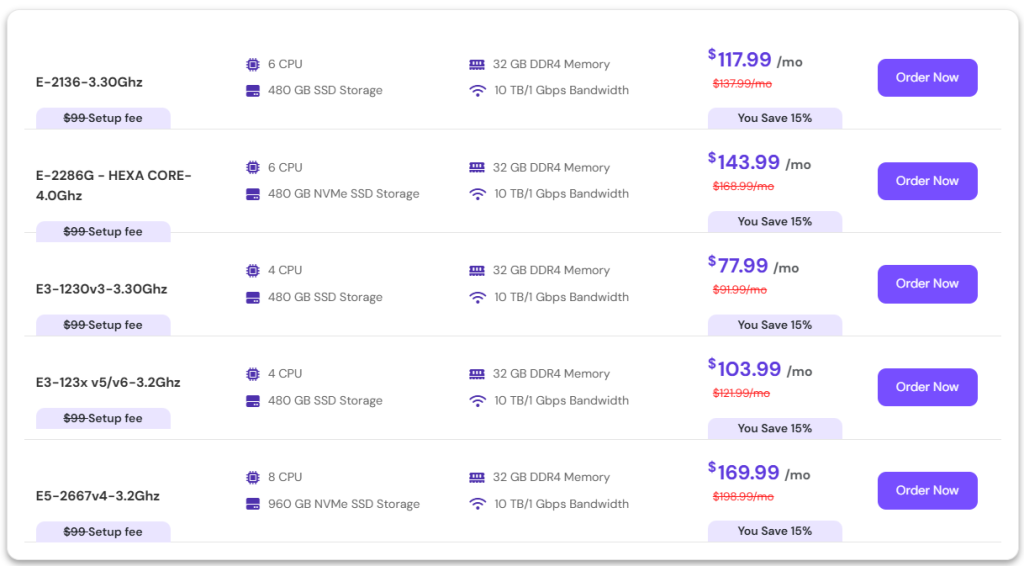Click bandwidth wifi icon in E-2286G row

pos(477,194)
